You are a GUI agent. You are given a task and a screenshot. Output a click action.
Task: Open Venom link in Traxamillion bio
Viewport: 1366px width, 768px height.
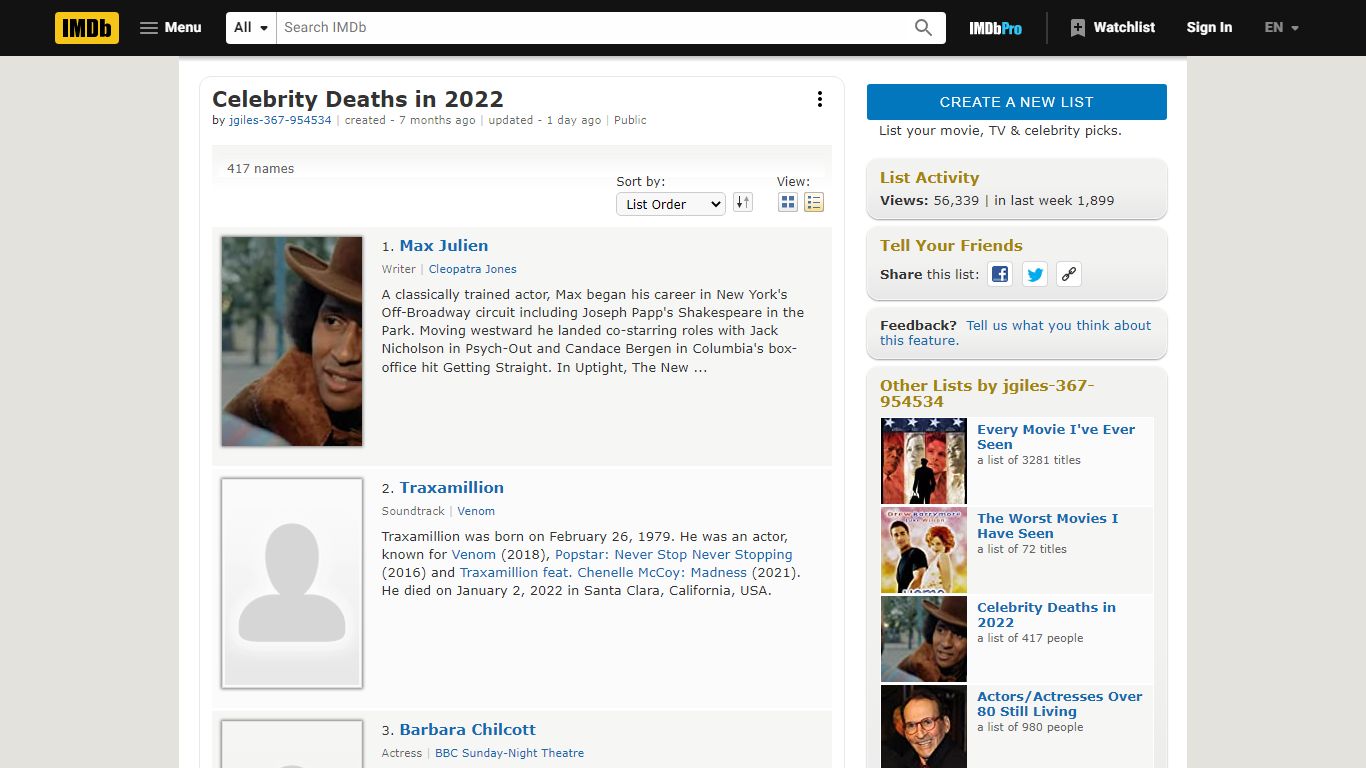pyautogui.click(x=473, y=555)
